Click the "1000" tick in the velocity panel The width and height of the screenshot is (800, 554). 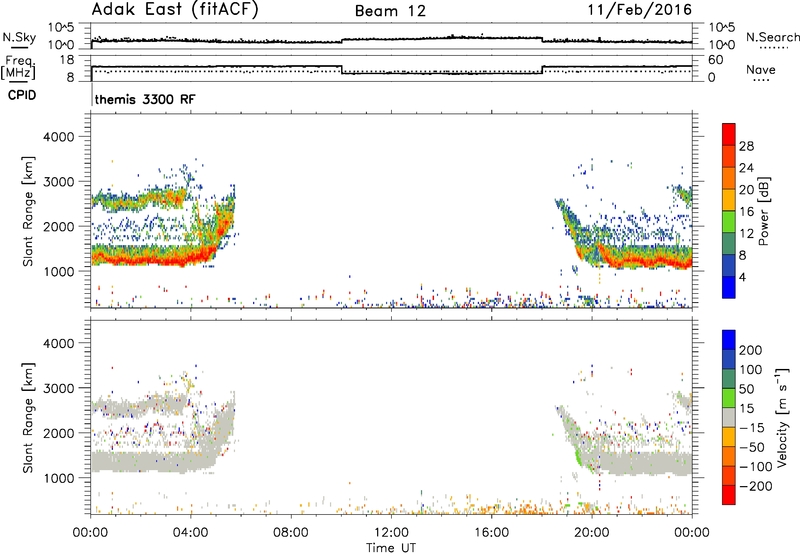(59, 478)
